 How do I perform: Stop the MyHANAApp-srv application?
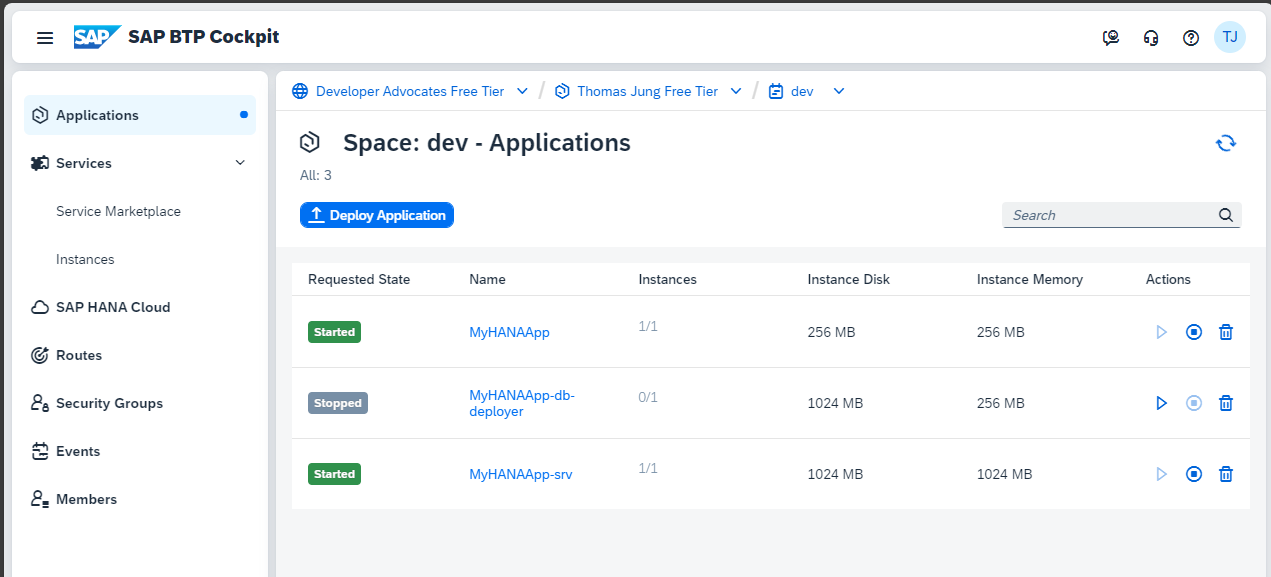pyautogui.click(x=1194, y=473)
